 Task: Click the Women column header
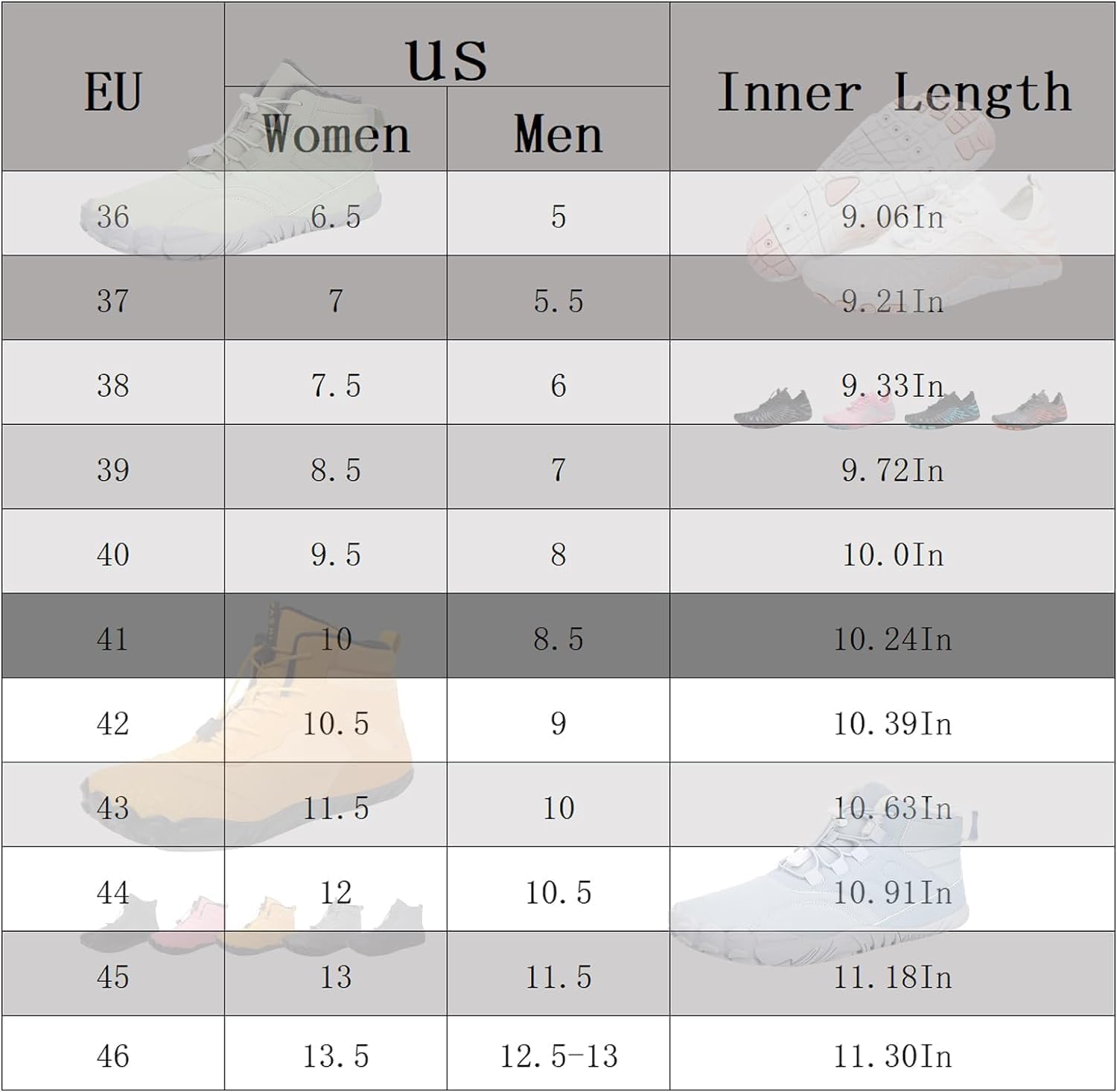335,134
